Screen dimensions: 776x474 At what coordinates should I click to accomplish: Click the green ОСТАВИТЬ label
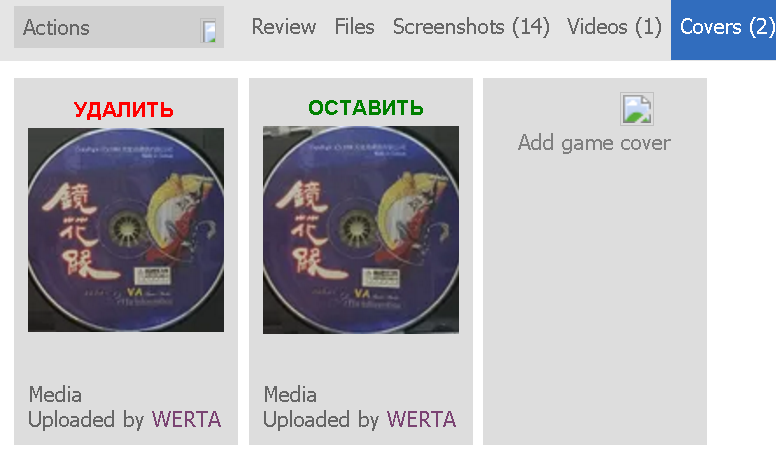(366, 107)
